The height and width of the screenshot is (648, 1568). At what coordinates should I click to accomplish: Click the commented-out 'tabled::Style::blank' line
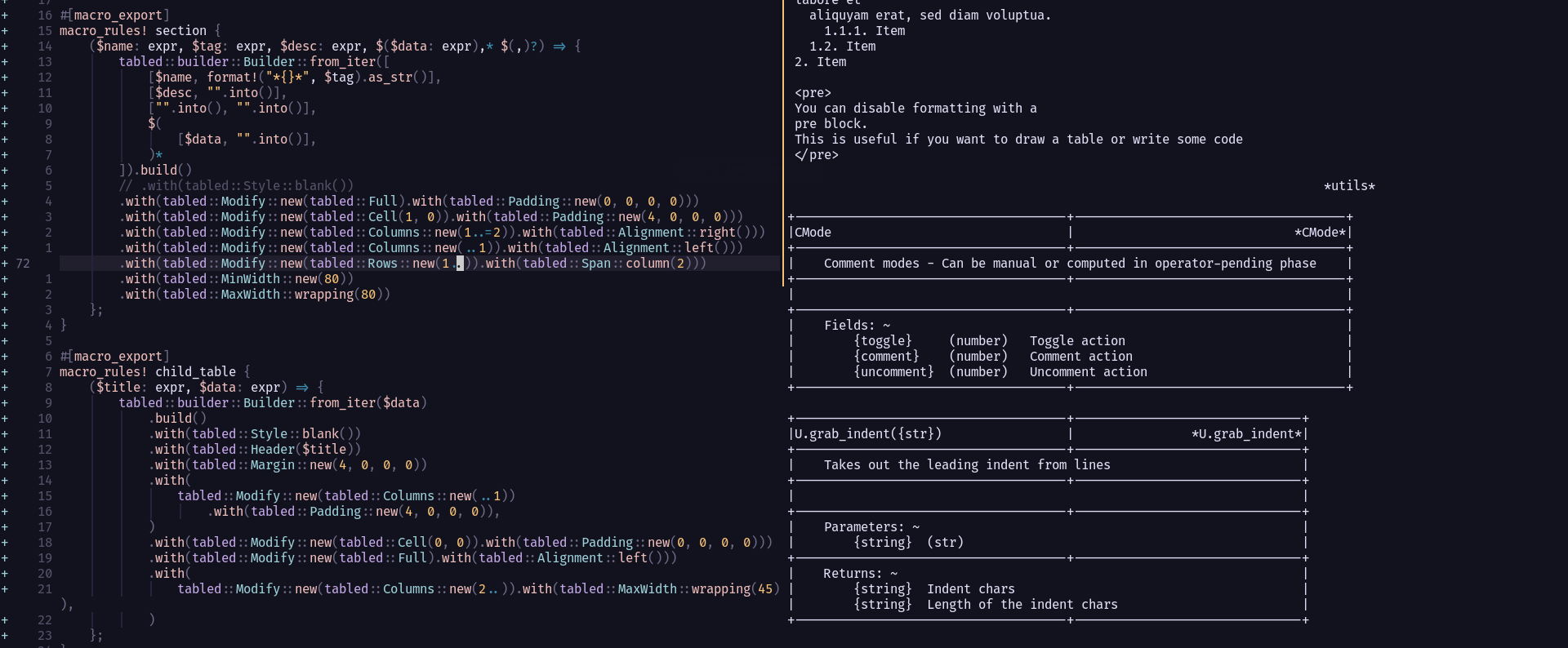coord(236,186)
